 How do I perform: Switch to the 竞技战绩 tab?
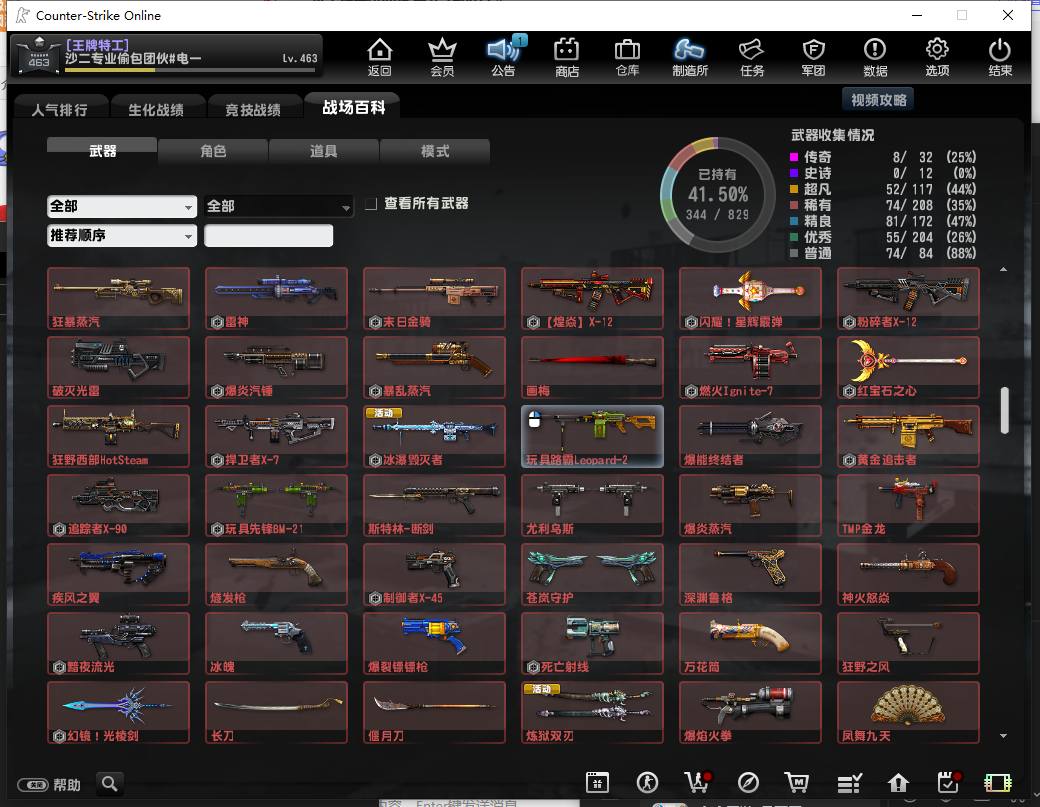point(253,109)
